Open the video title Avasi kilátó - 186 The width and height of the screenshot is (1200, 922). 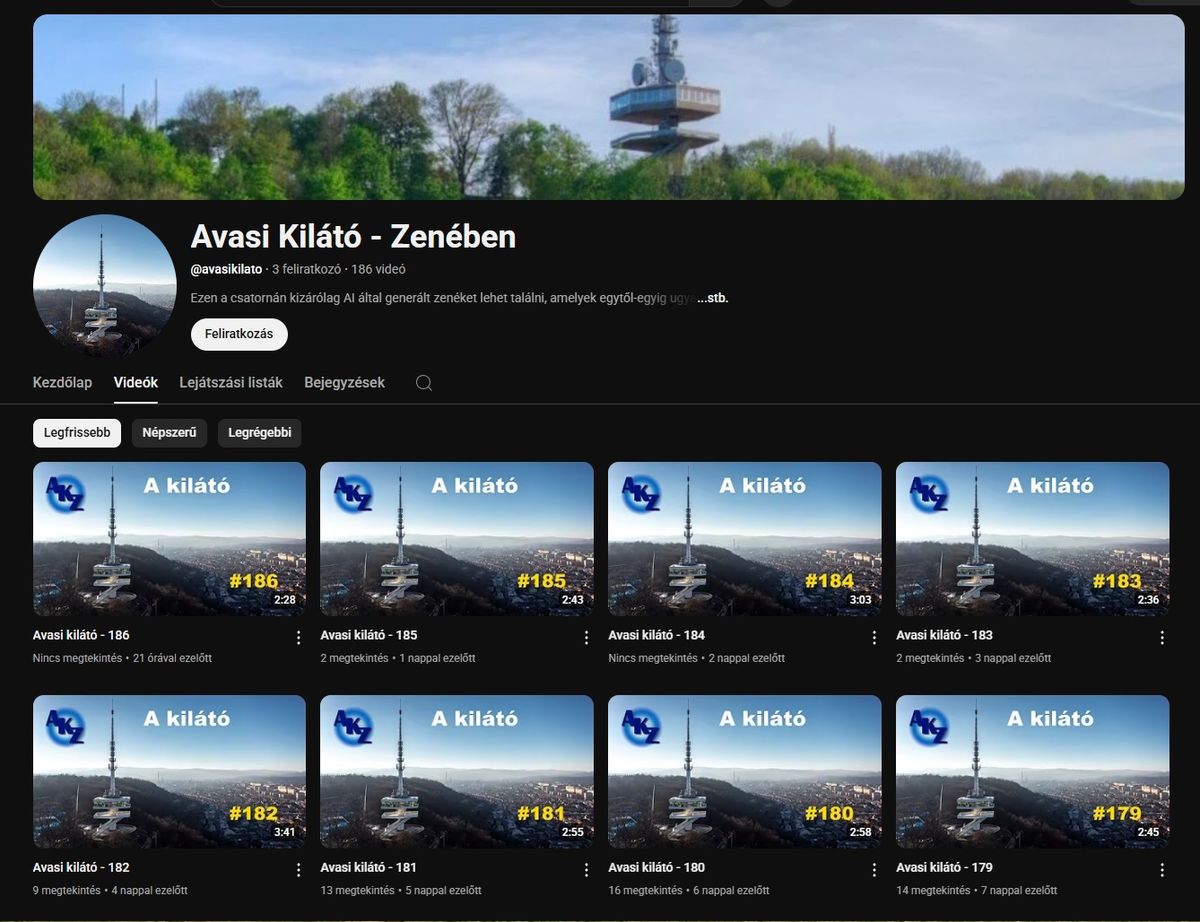(81, 635)
